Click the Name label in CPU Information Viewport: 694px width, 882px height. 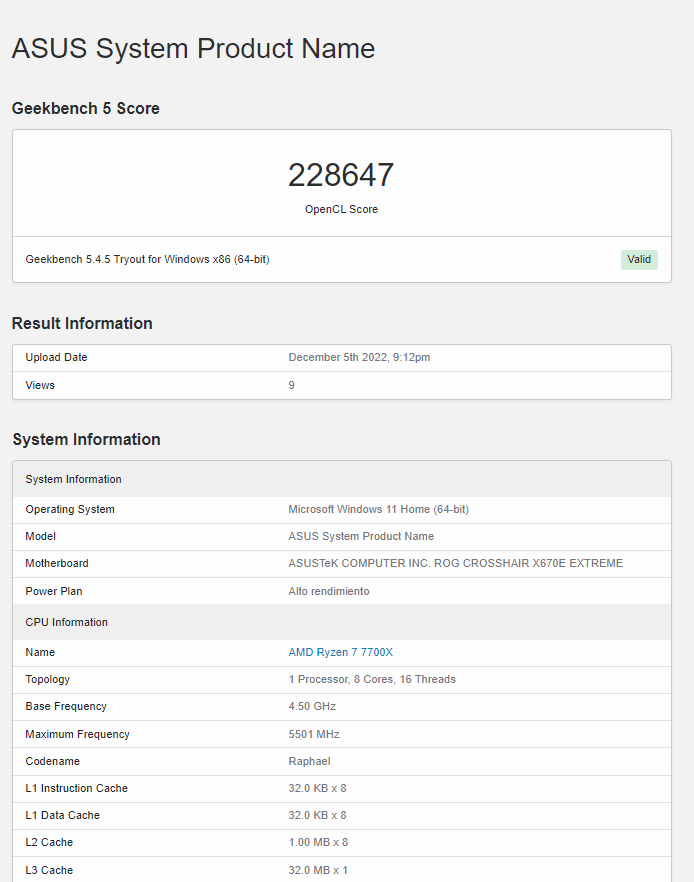click(x=40, y=652)
